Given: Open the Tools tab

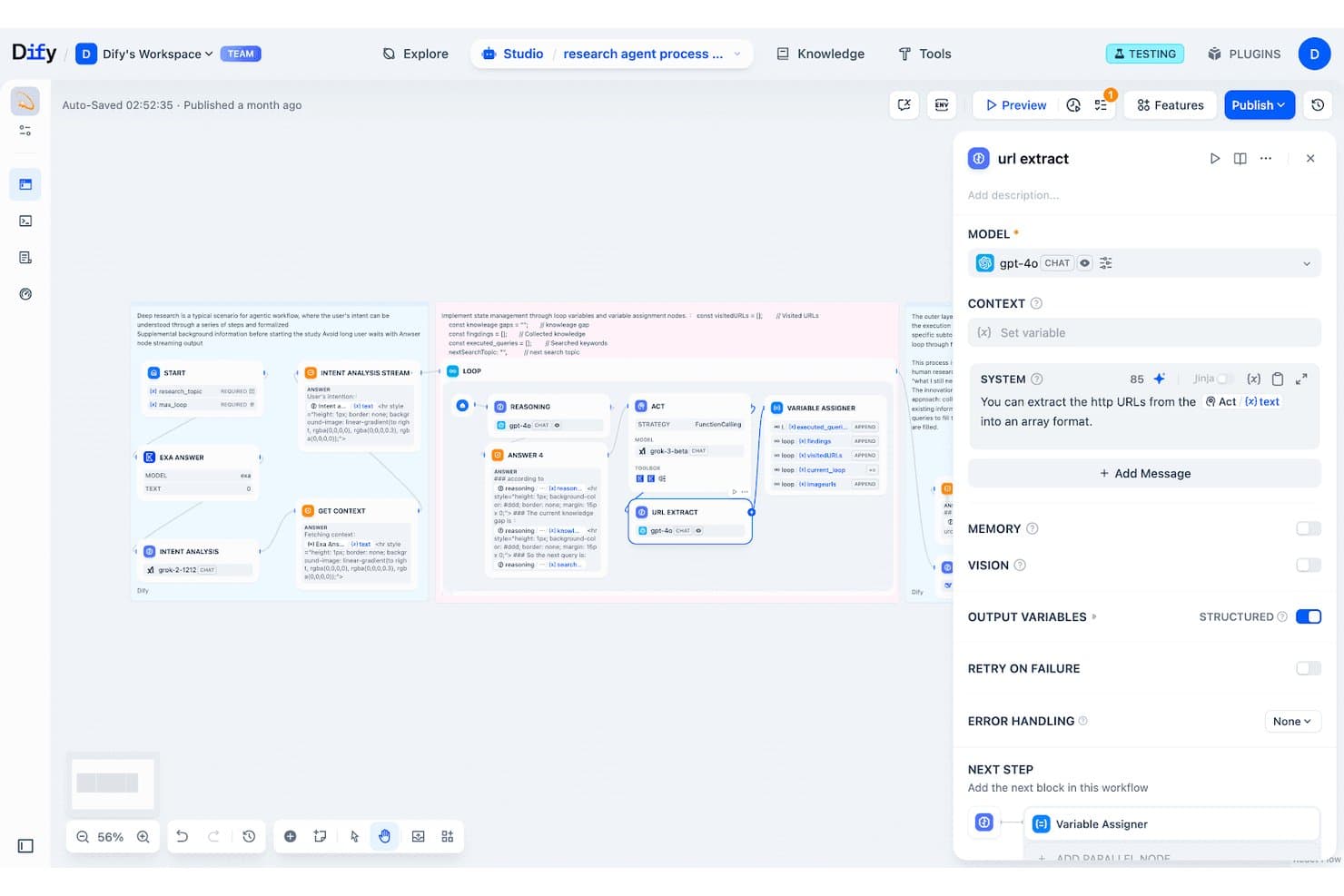Looking at the screenshot, I should click(924, 54).
